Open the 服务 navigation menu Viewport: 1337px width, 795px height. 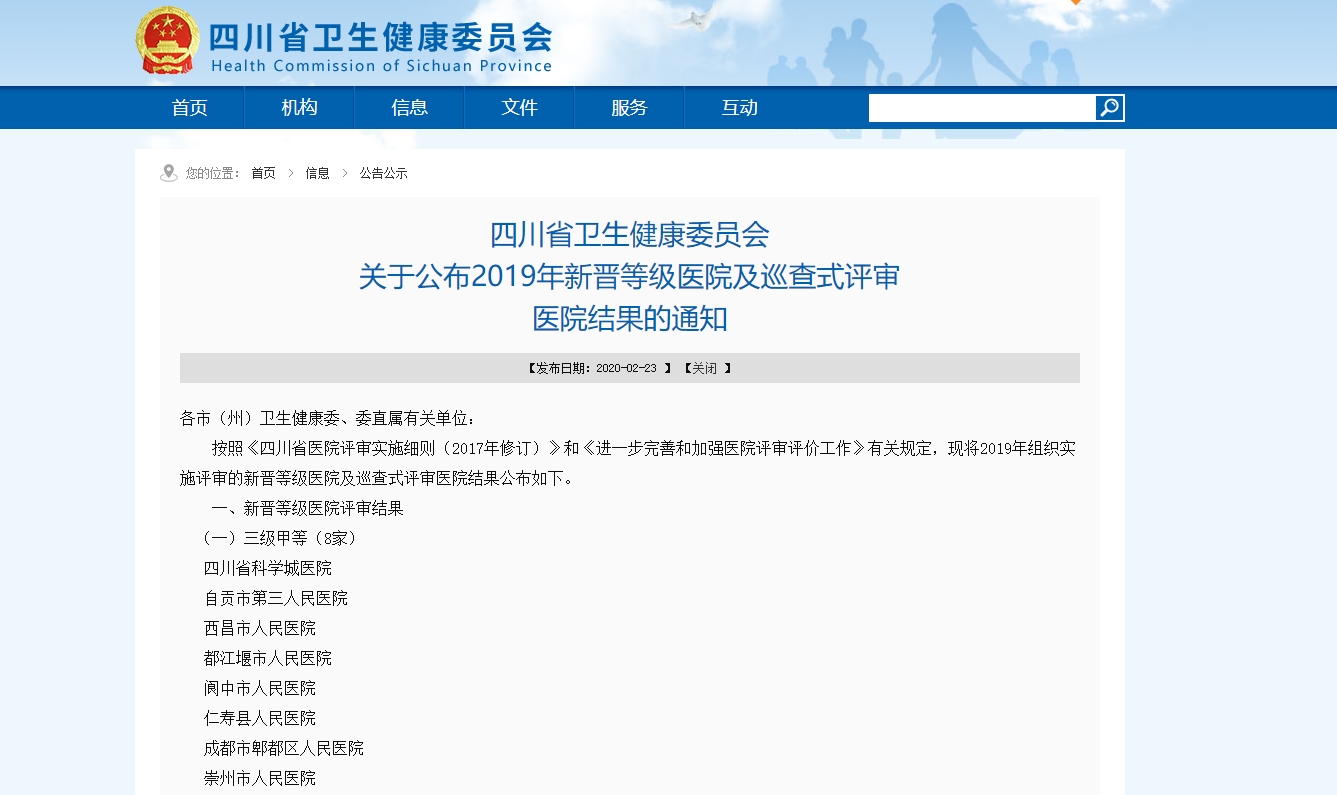point(629,108)
